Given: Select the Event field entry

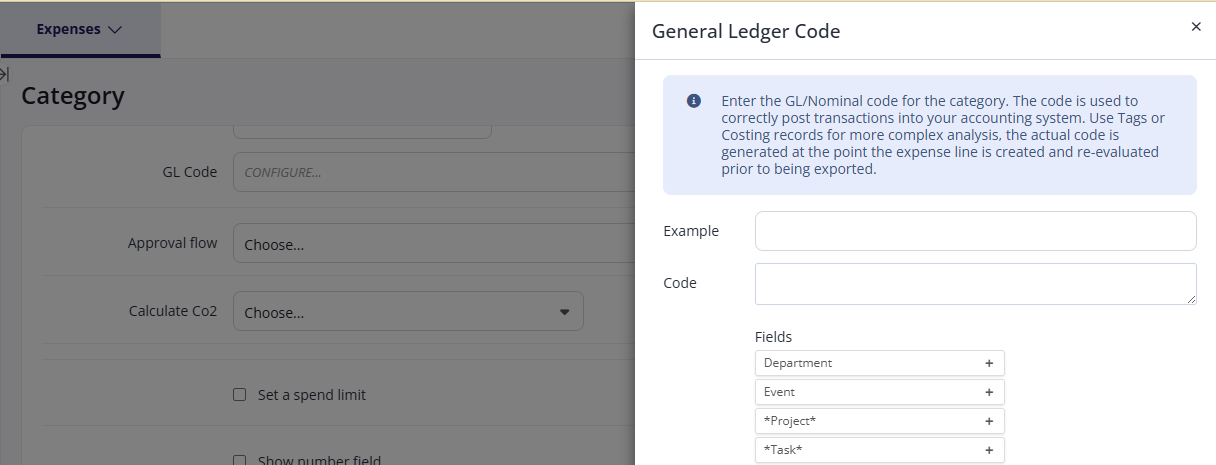Looking at the screenshot, I should point(879,392).
